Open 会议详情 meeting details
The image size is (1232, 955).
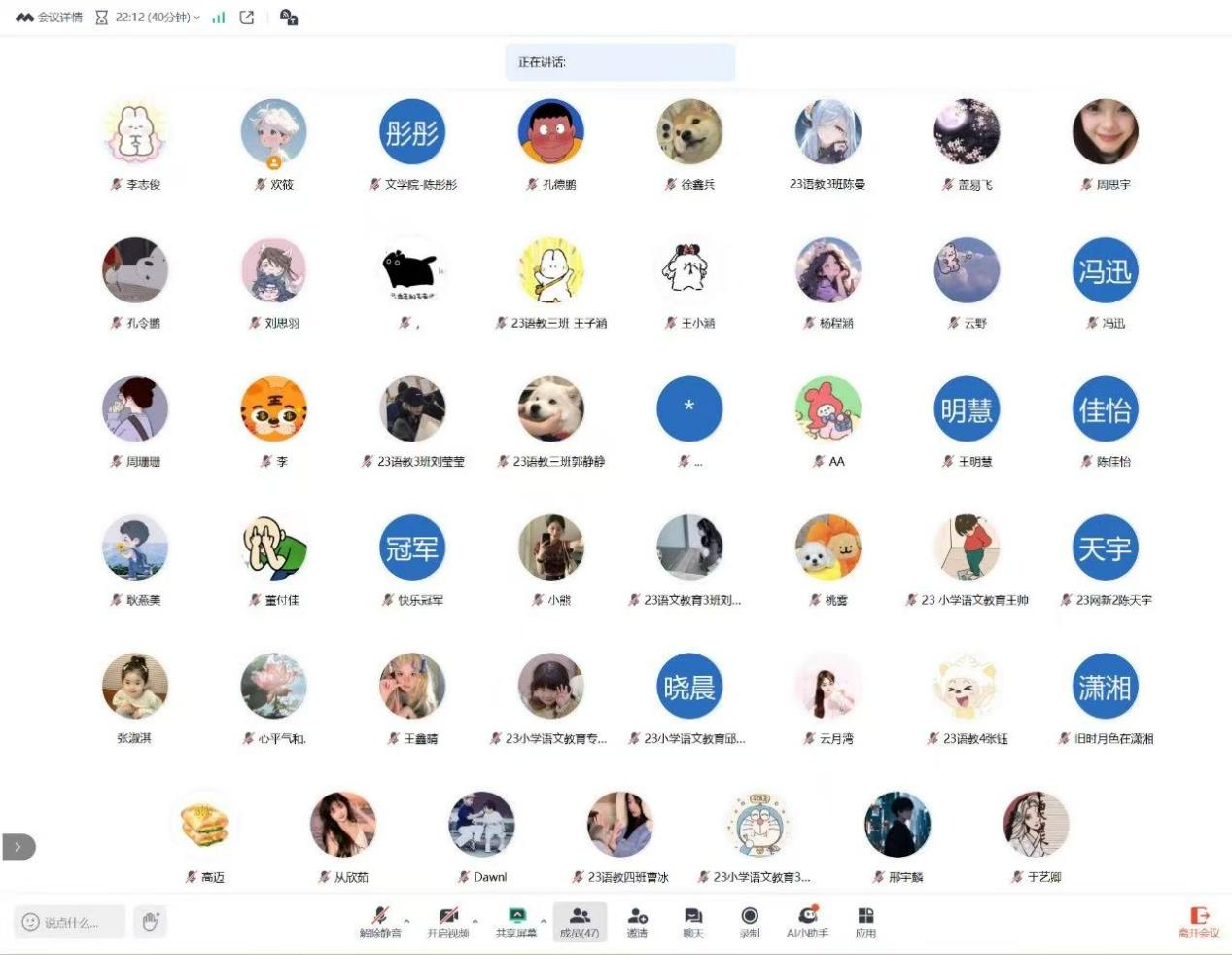[50, 18]
